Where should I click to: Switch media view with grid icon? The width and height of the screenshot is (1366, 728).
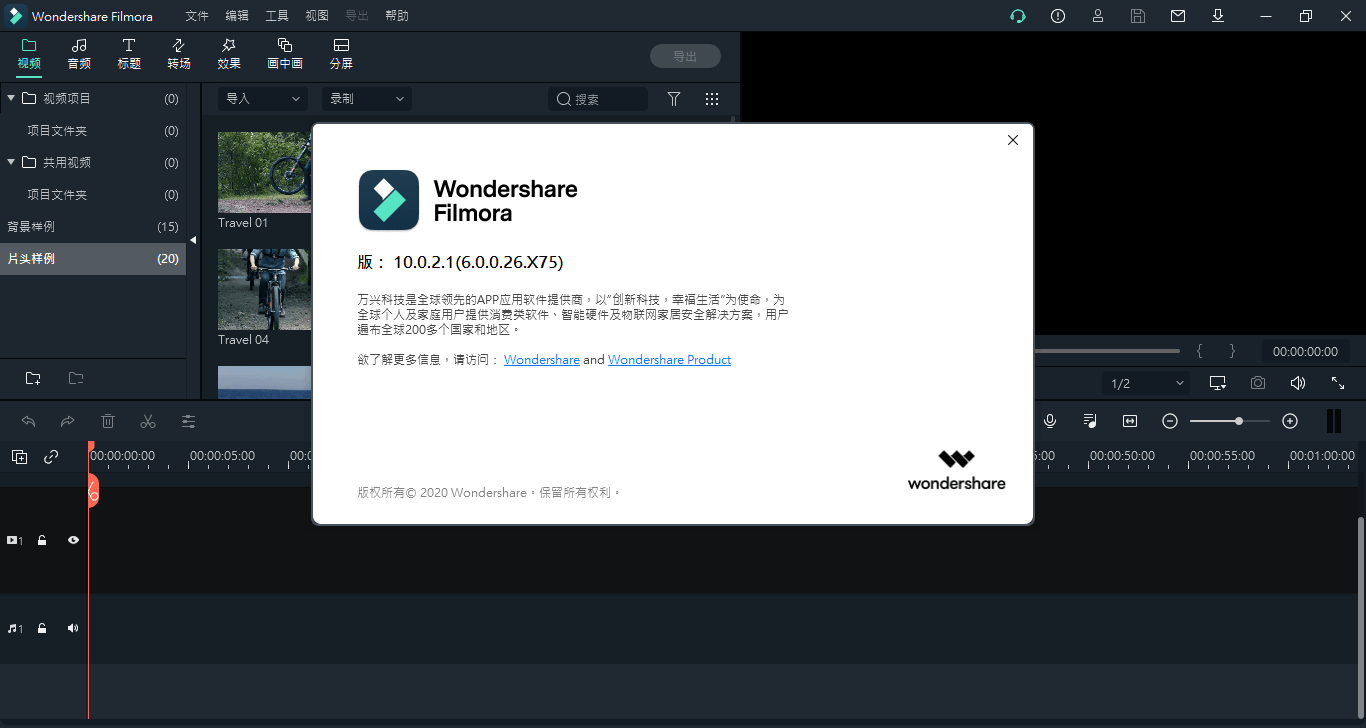[712, 99]
